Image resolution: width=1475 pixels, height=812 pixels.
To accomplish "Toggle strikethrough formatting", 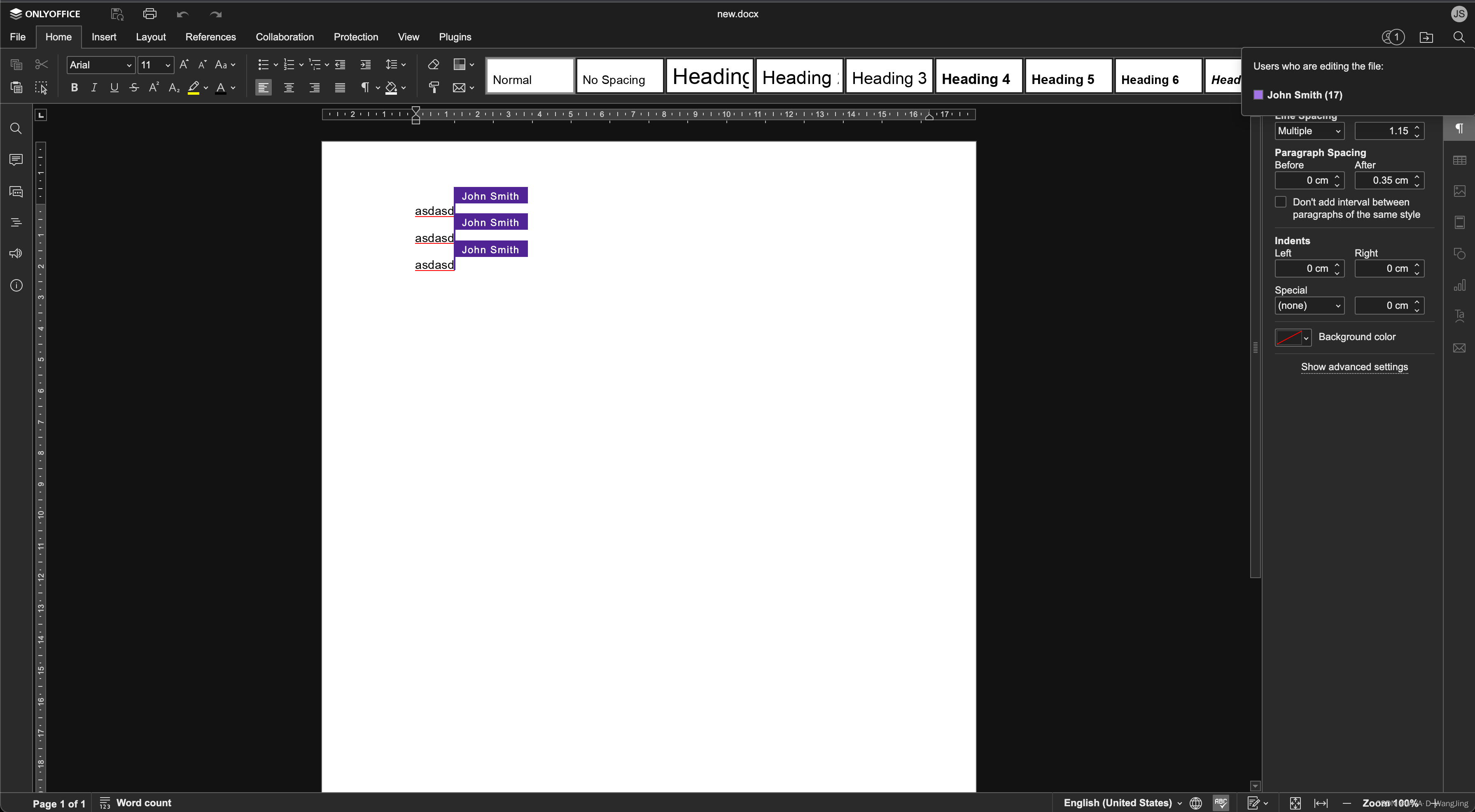I will (133, 87).
